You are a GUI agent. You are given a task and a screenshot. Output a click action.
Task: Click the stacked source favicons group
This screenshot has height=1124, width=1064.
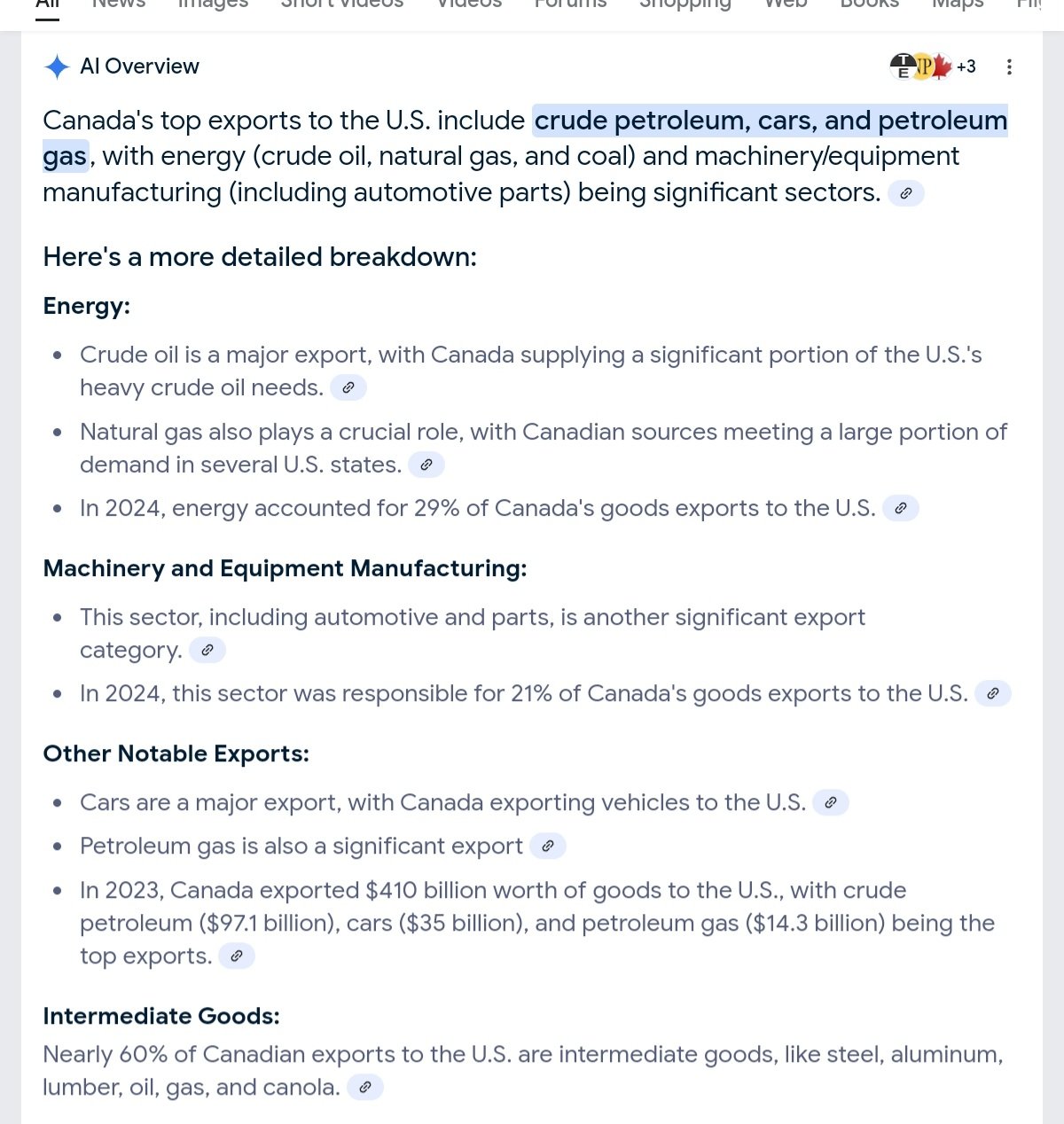coord(919,66)
